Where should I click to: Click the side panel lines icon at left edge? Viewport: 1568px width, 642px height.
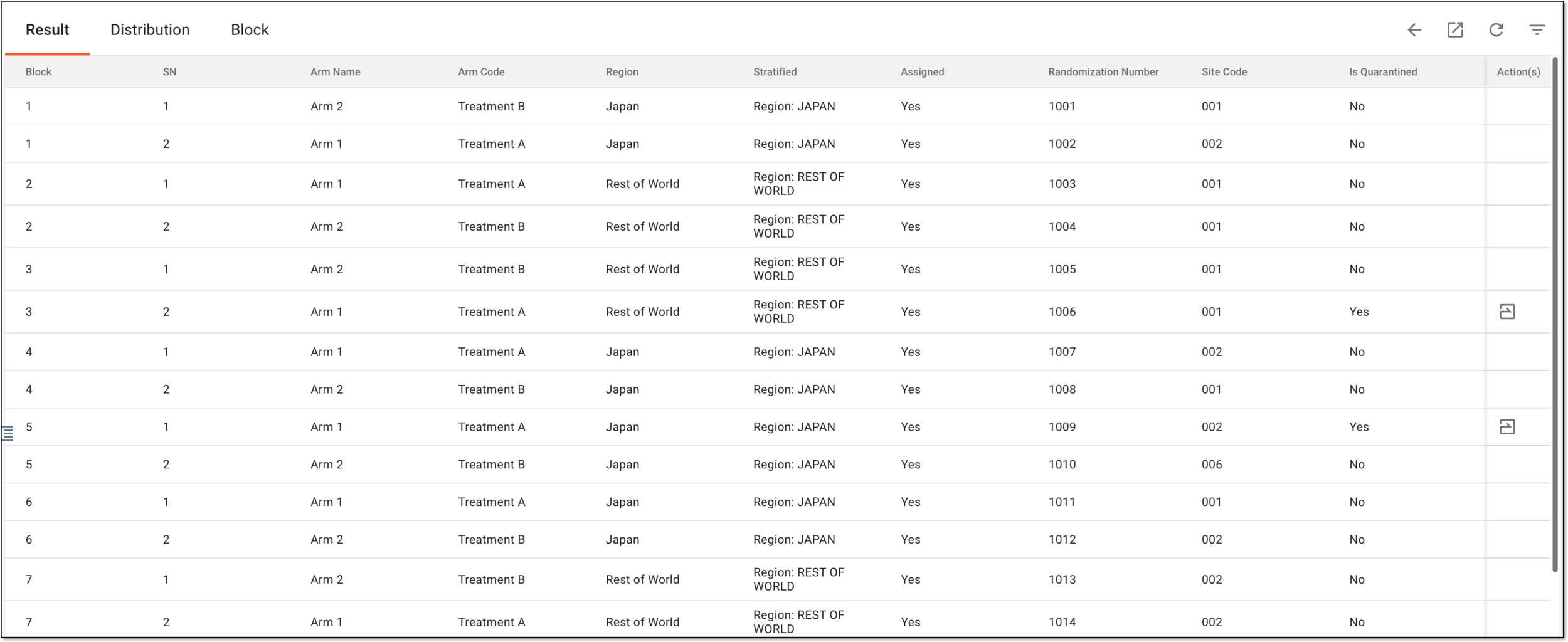pyautogui.click(x=8, y=433)
